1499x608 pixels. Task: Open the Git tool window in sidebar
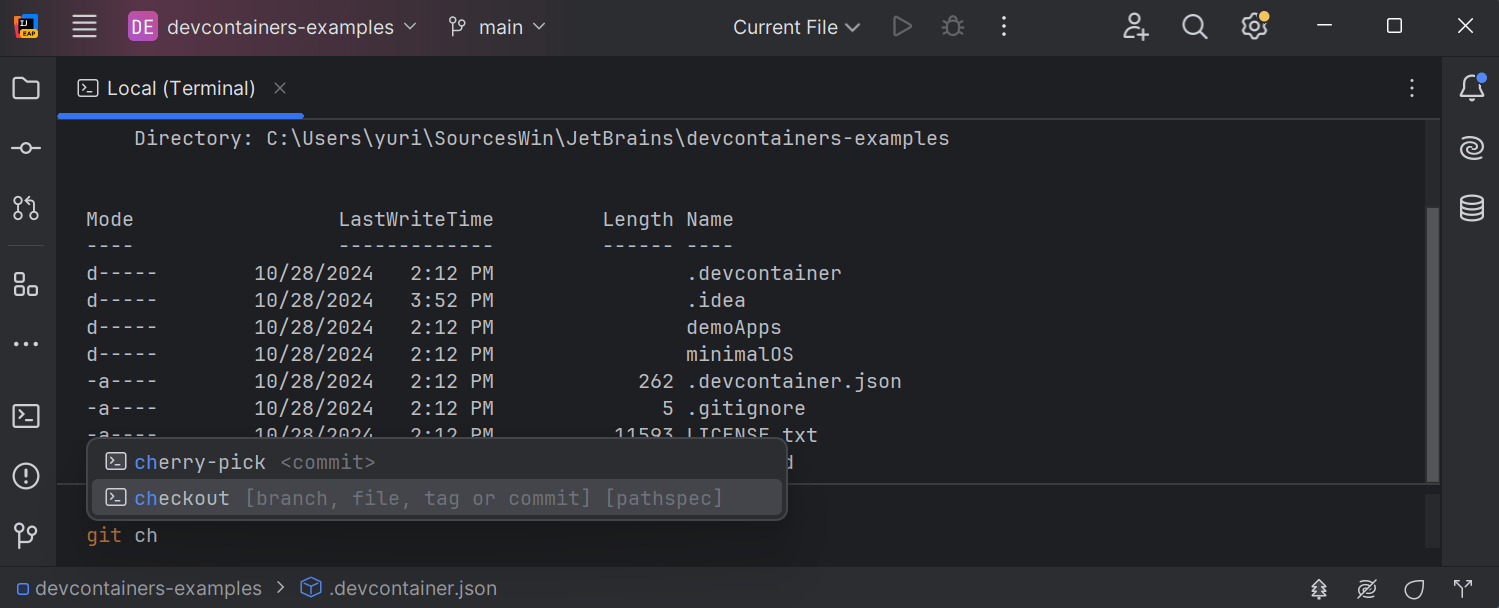click(26, 535)
